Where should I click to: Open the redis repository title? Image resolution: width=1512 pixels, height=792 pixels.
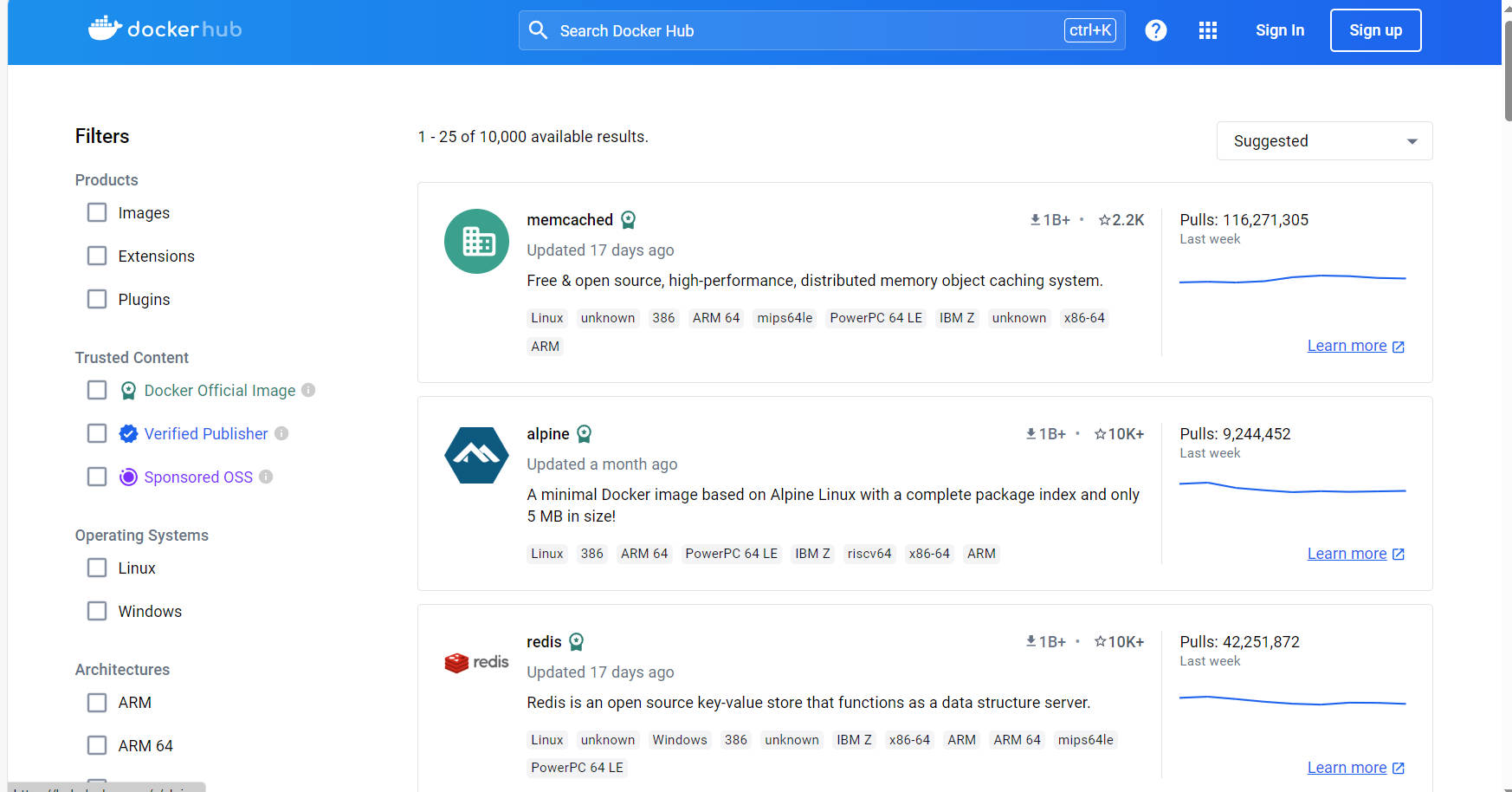[544, 642]
